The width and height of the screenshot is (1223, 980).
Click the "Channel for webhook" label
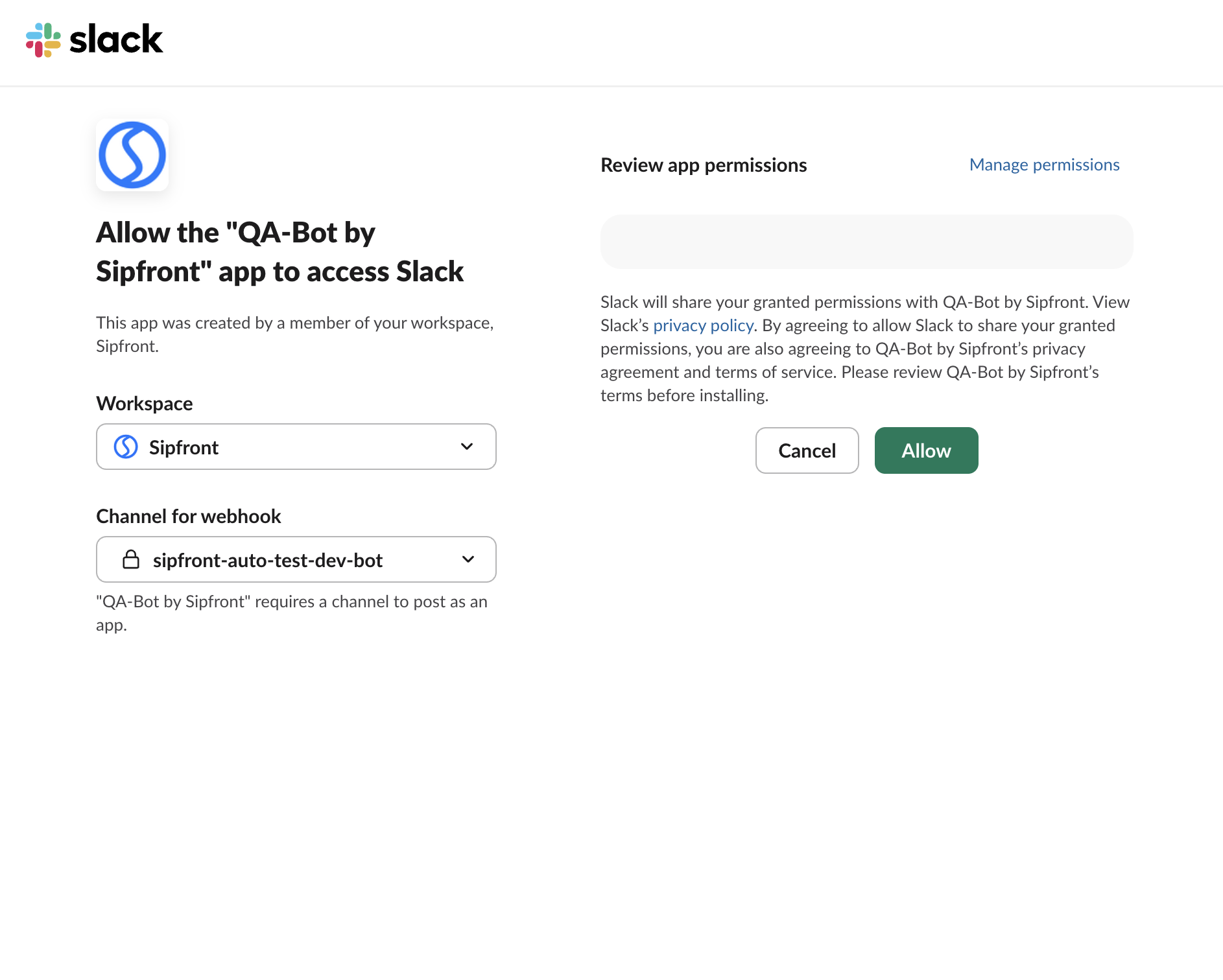click(188, 517)
